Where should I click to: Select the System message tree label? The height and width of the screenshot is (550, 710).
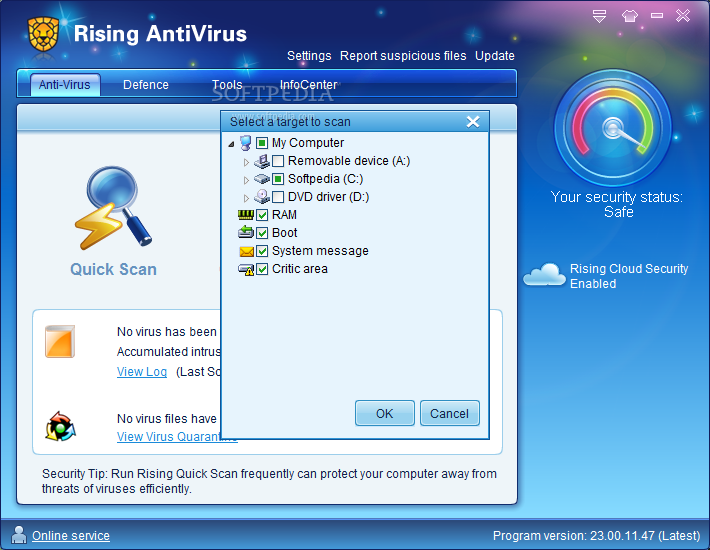tap(320, 251)
